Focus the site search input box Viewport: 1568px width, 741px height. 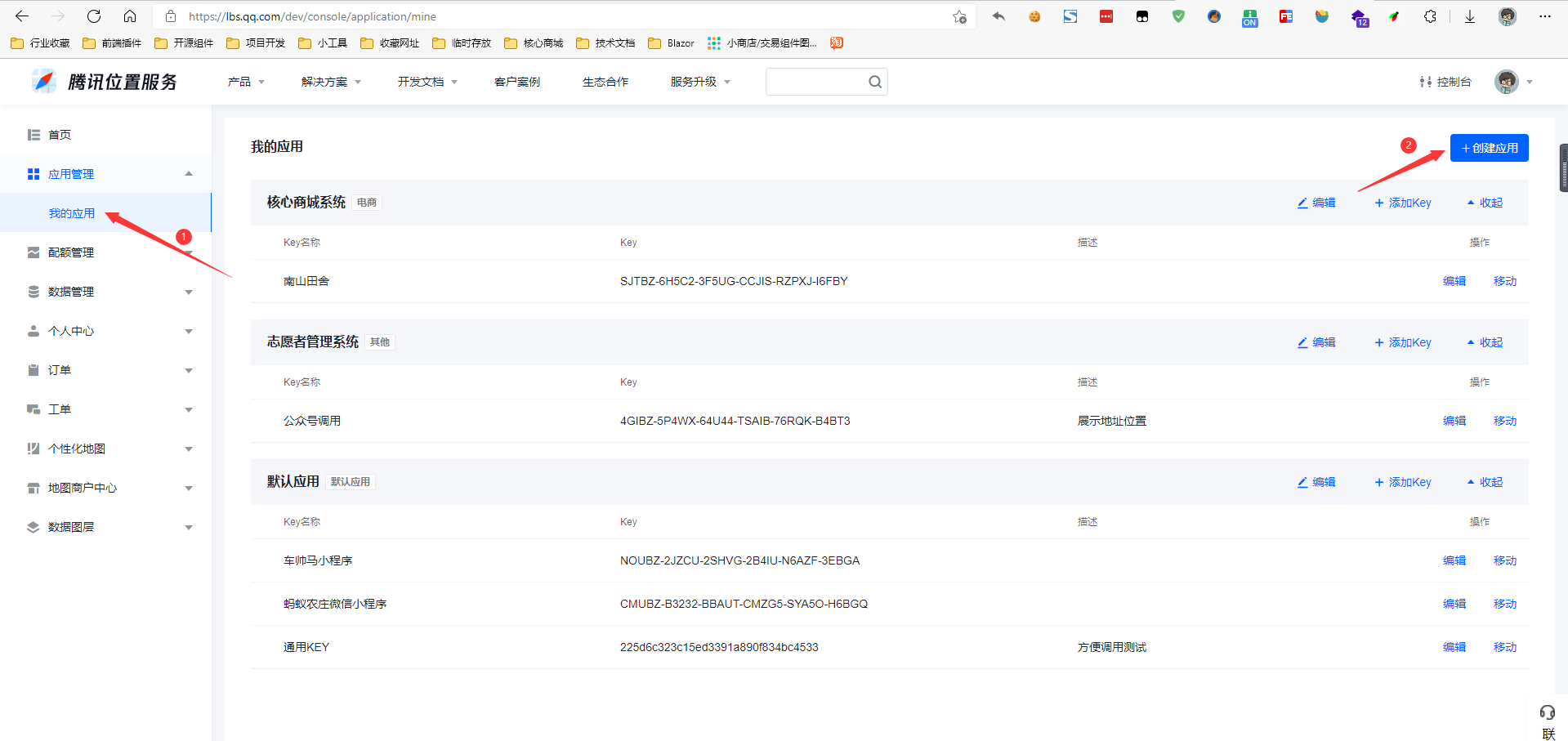click(x=815, y=82)
